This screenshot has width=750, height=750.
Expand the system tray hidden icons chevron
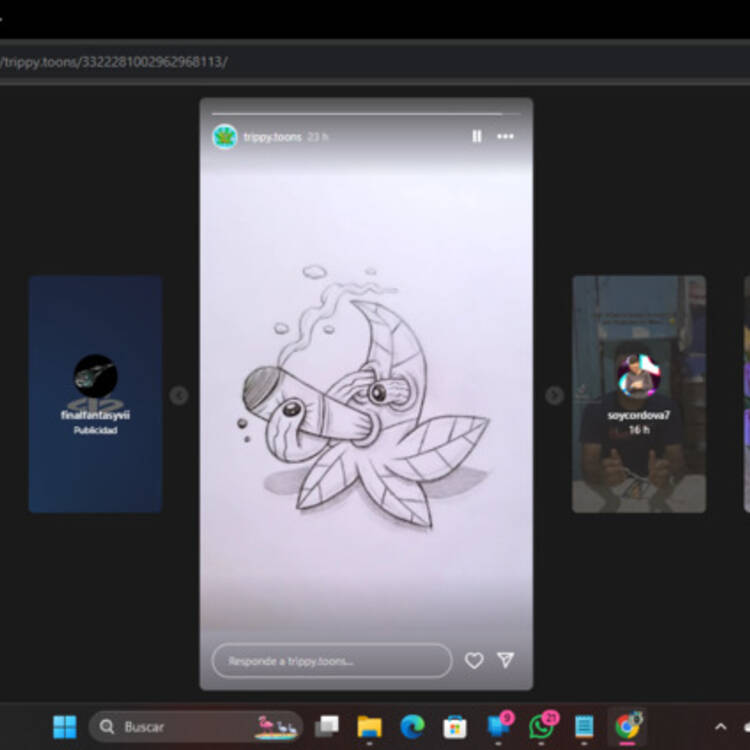pyautogui.click(x=720, y=727)
